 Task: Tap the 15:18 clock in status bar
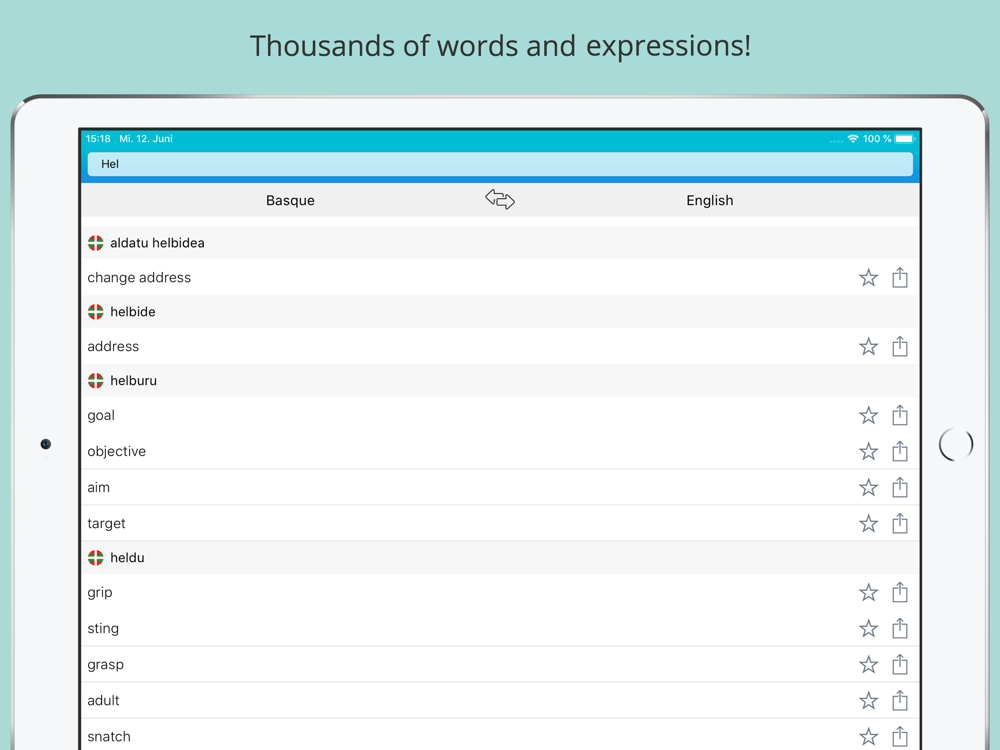(x=98, y=138)
